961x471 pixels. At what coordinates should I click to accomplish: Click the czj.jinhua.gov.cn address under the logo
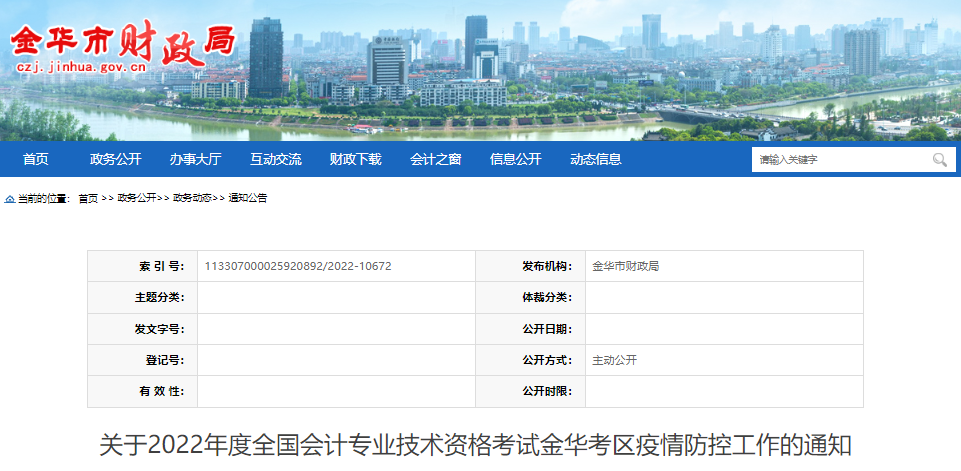pyautogui.click(x=82, y=69)
